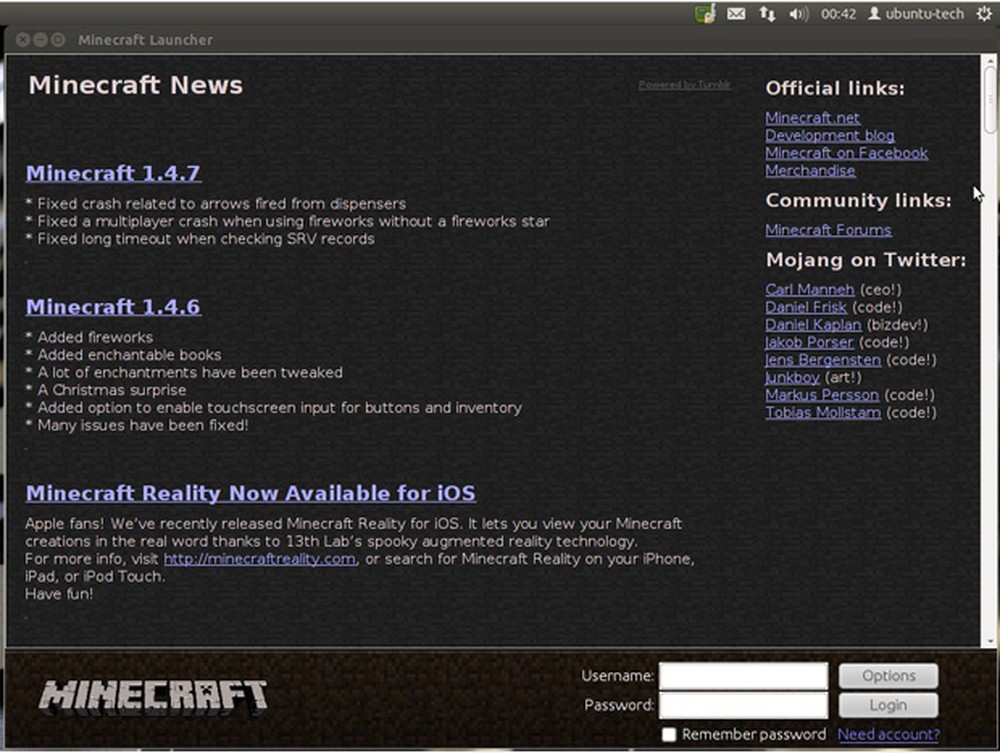The height and width of the screenshot is (753, 1000).
Task: Click the 'Added enchantable books' line
Action: 123,355
